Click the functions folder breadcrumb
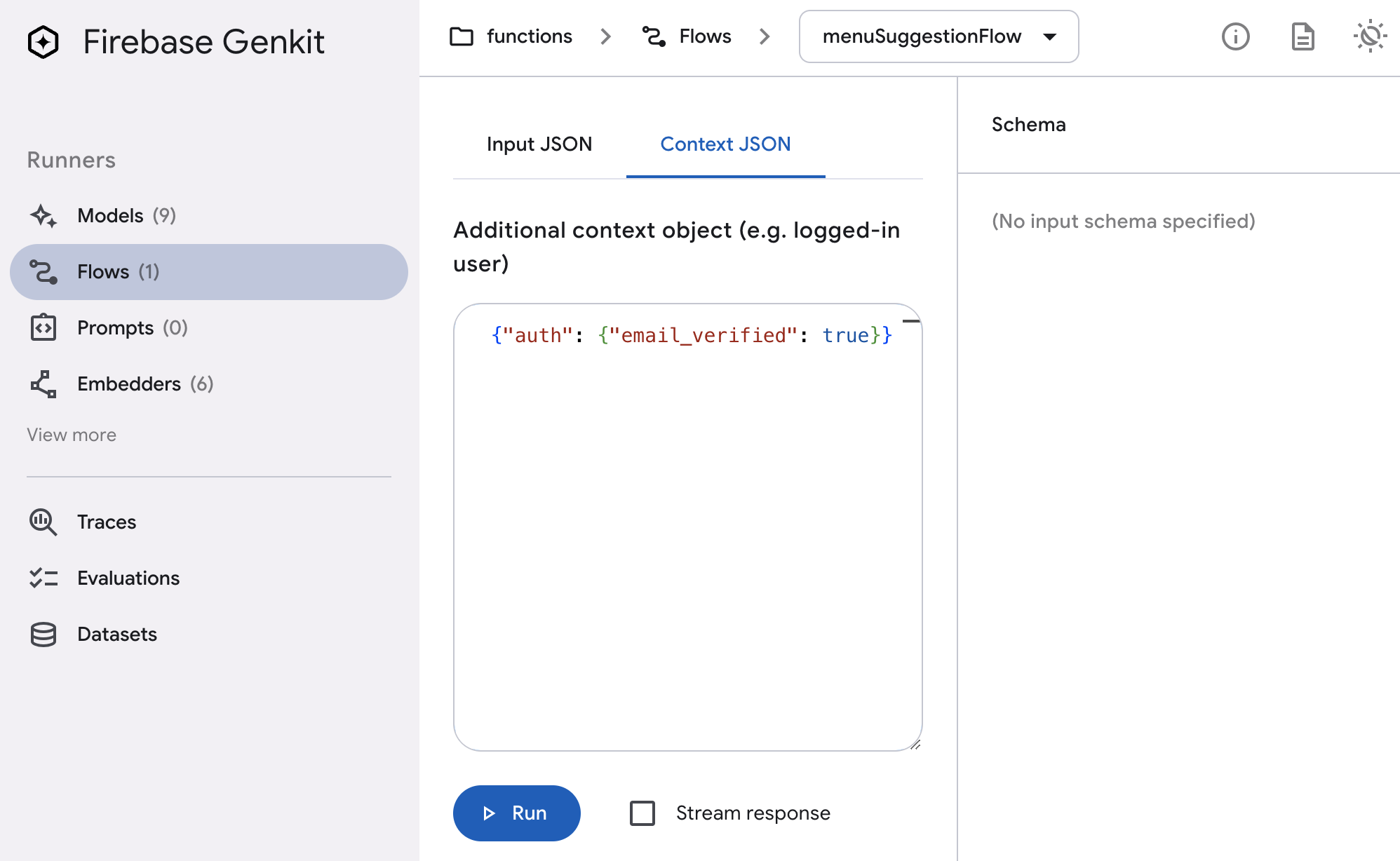1400x861 pixels. pyautogui.click(x=511, y=36)
